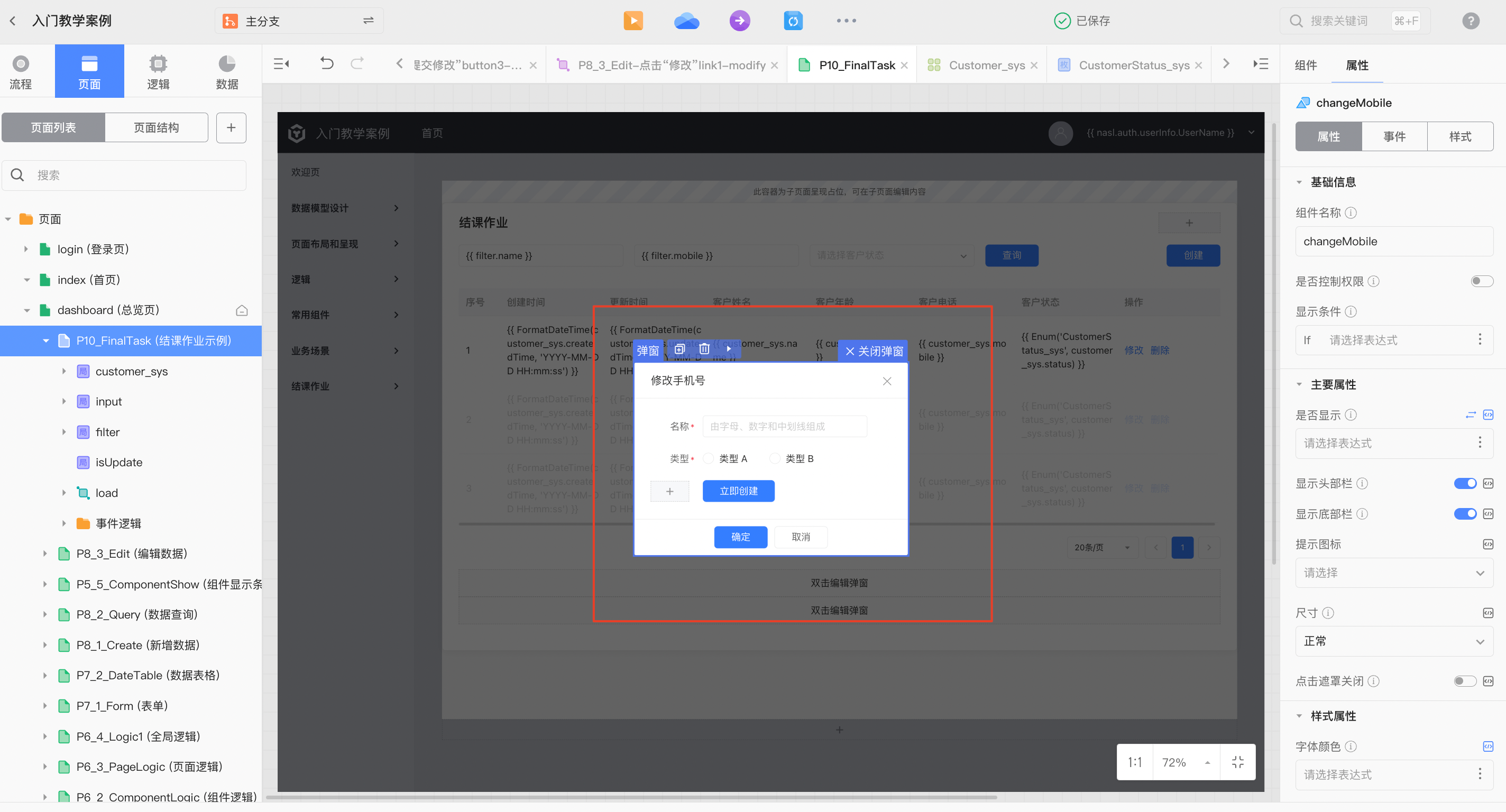Click the 1:1 zoom reset button
Viewport: 1506px width, 812px height.
point(1134,762)
